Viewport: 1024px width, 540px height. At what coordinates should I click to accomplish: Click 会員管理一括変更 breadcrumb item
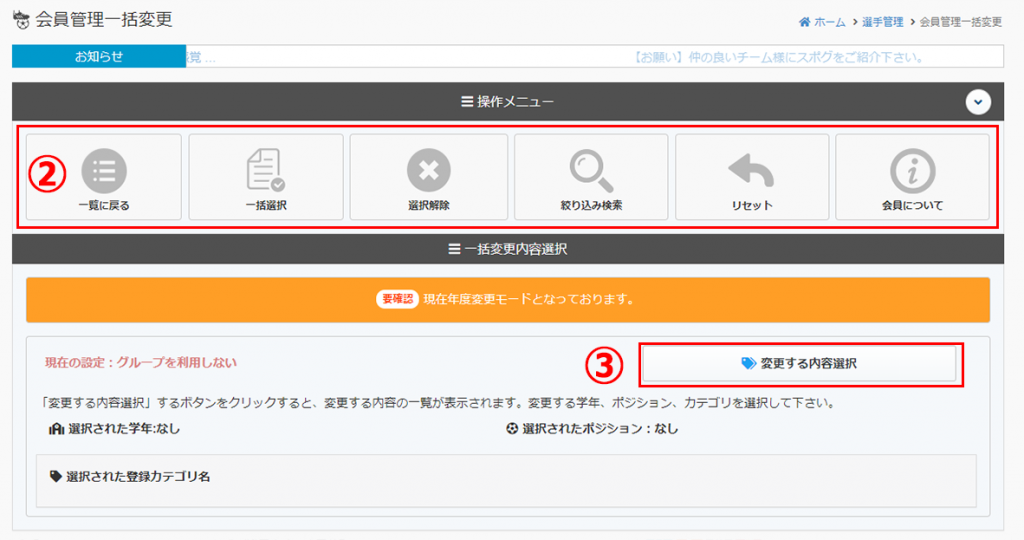click(x=960, y=22)
